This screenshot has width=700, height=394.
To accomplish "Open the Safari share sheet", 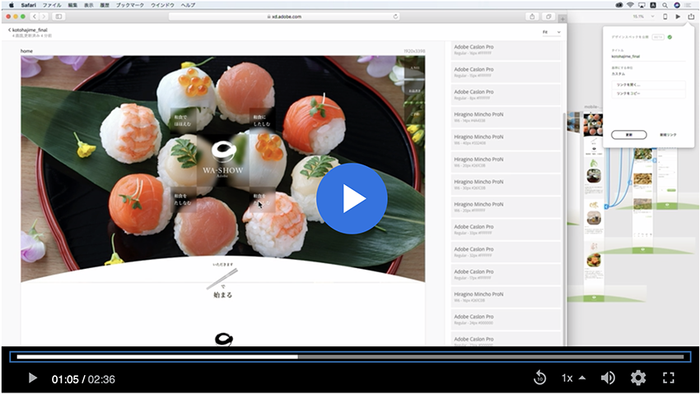I will pos(532,17).
